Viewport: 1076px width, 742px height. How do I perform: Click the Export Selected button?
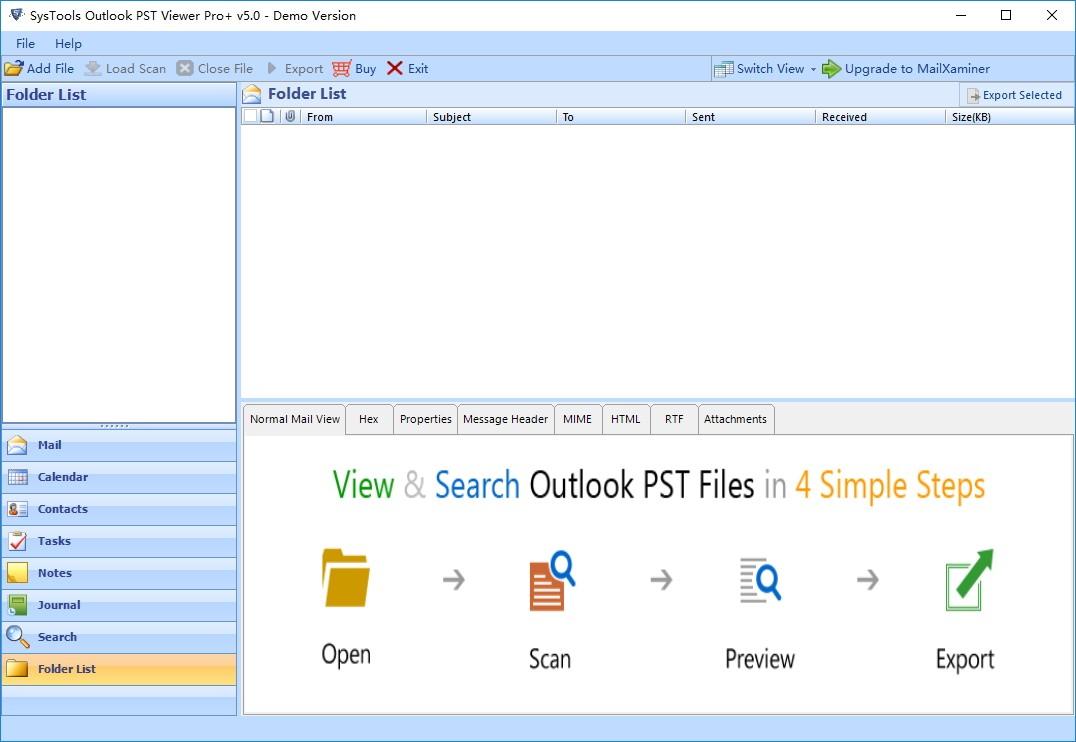pos(1014,95)
